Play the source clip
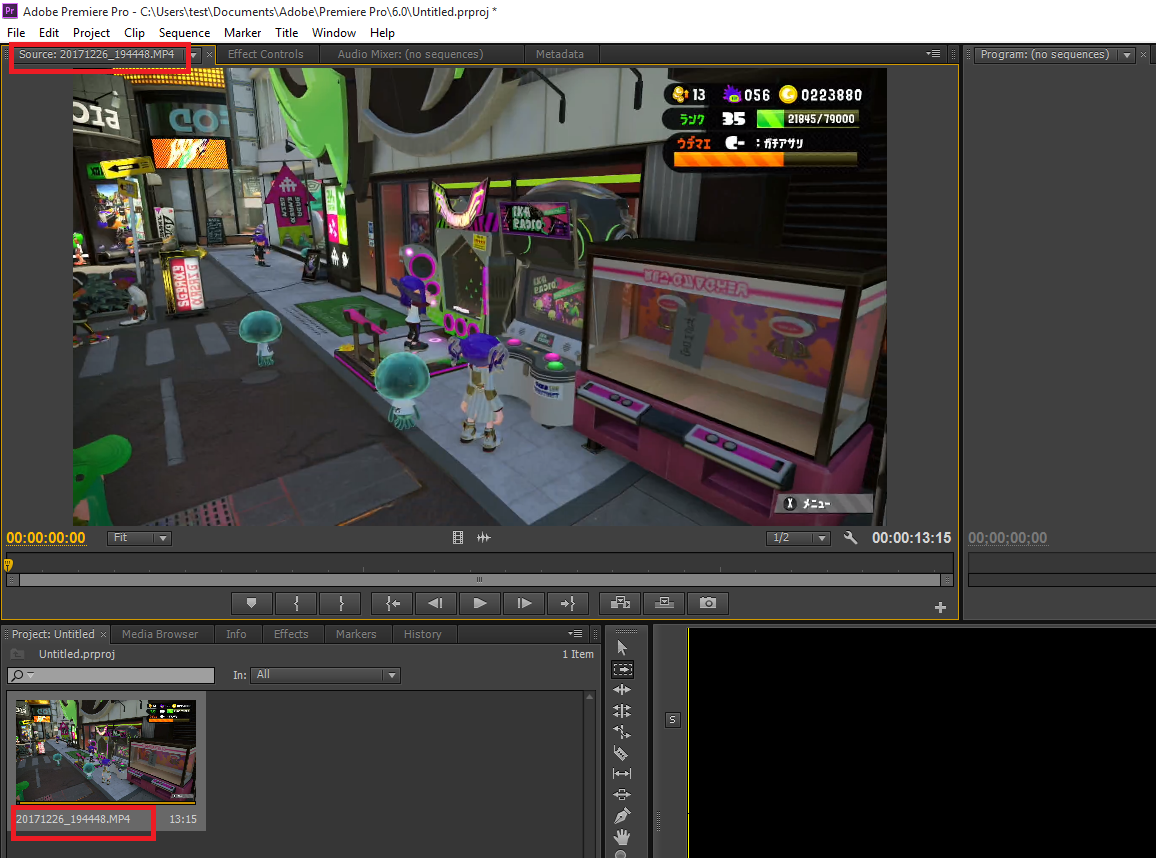The width and height of the screenshot is (1156, 858). click(480, 603)
